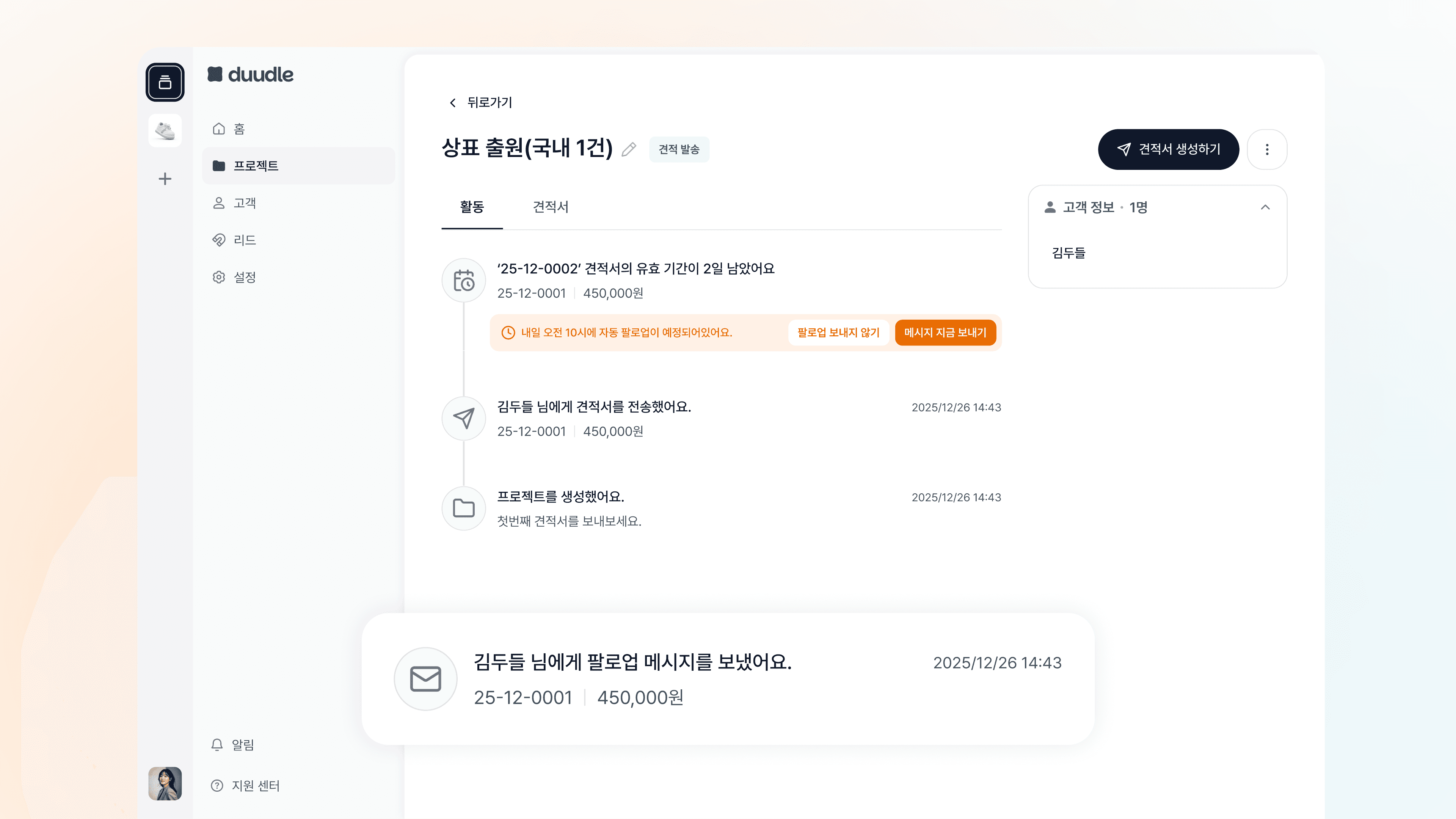
Task: Click the plus icon to add a workspace
Action: [x=165, y=179]
